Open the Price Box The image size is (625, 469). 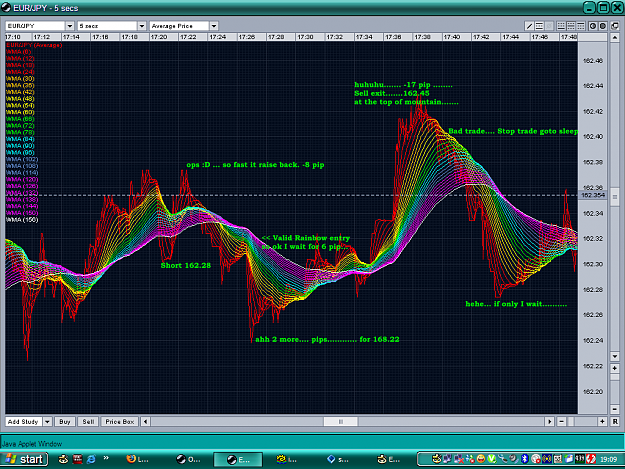coord(120,422)
